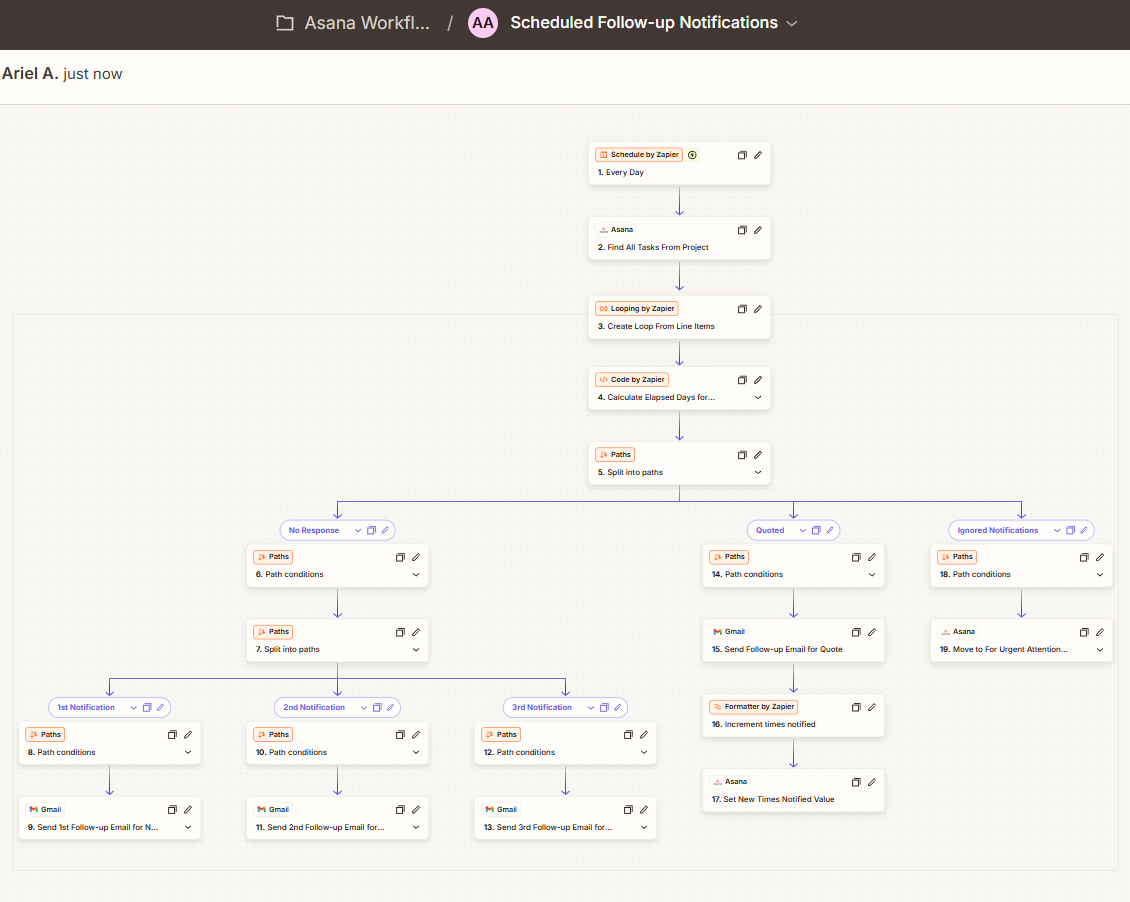Screen dimensions: 1130x902
Task: Rename the "2nd Notification" path via its pencil icon
Action: [x=389, y=707]
